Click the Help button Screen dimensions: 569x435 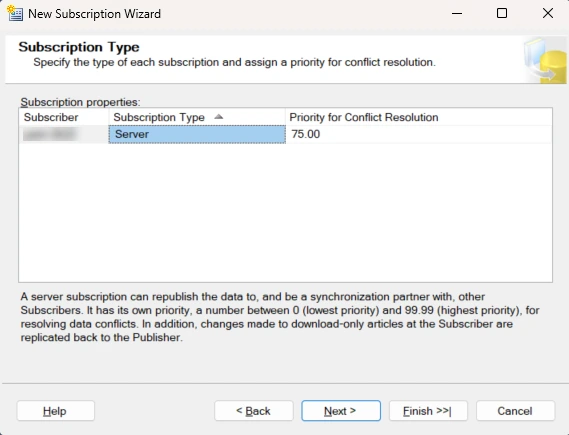[x=56, y=411]
